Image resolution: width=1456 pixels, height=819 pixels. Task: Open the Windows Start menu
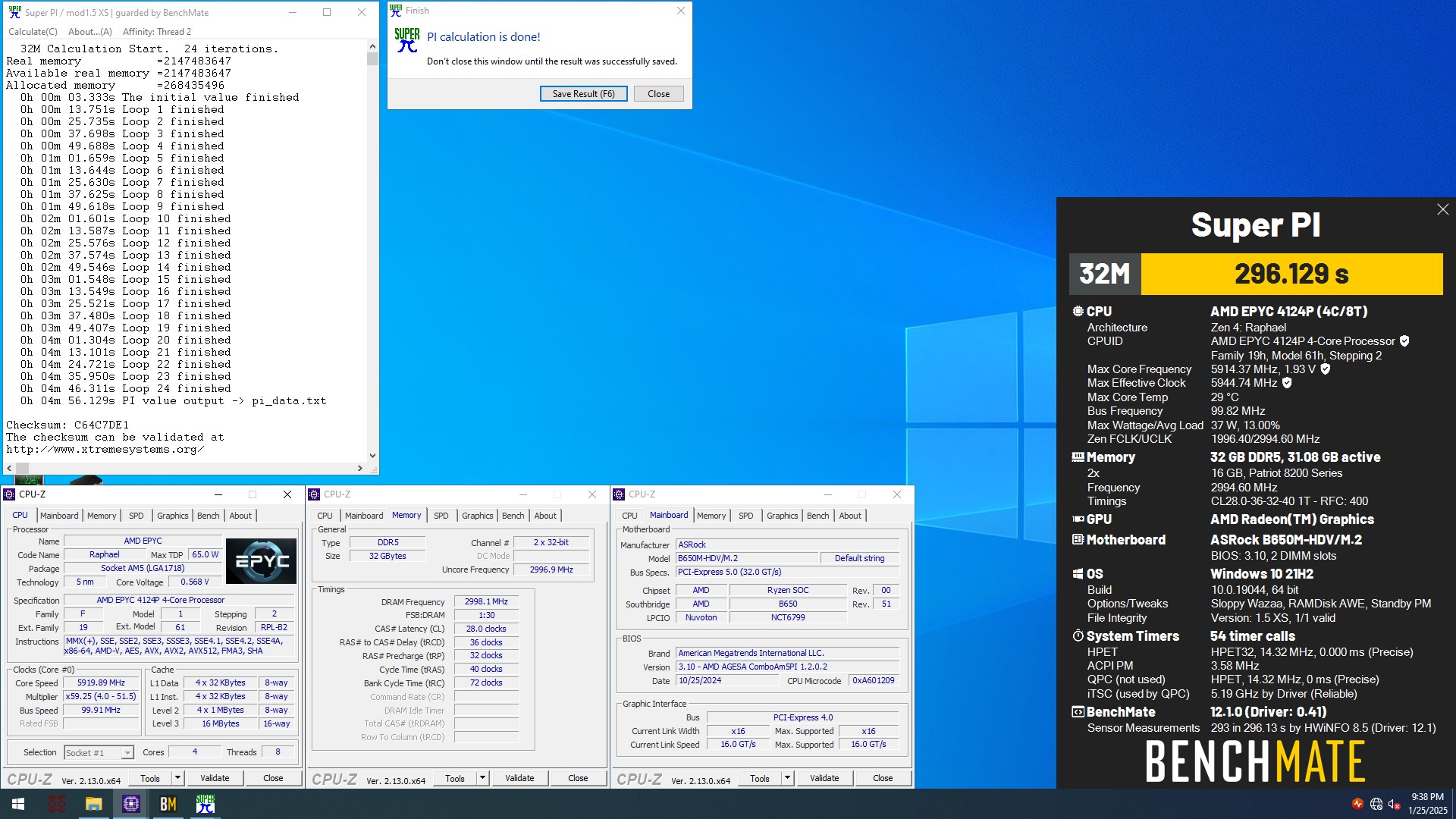click(x=18, y=804)
